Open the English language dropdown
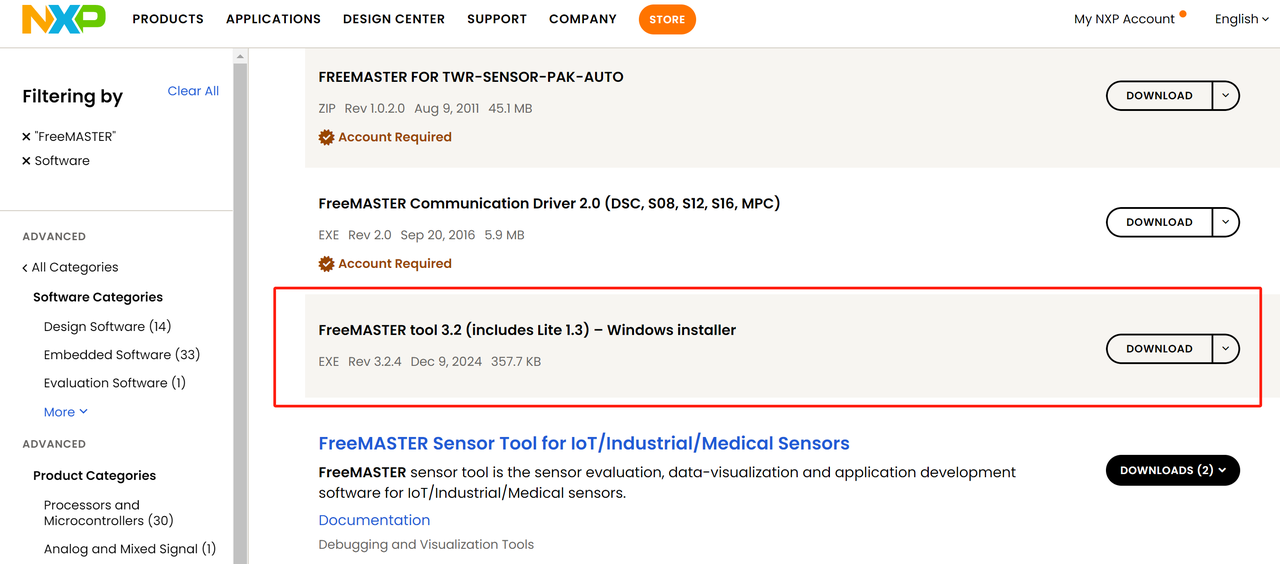Image resolution: width=1280 pixels, height=564 pixels. coord(1242,19)
